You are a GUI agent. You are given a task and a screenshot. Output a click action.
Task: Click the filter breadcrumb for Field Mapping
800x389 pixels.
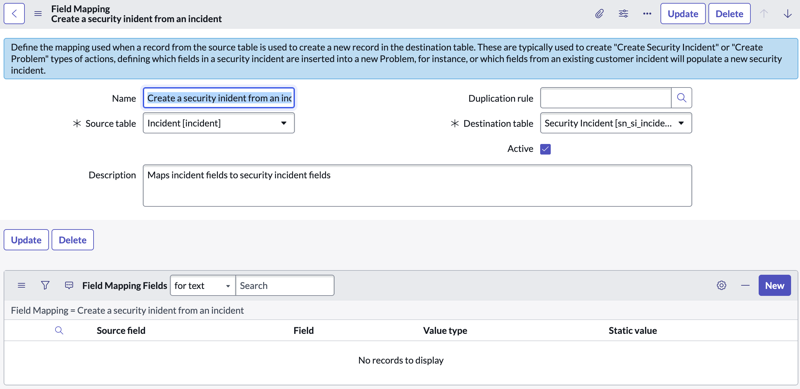[128, 310]
